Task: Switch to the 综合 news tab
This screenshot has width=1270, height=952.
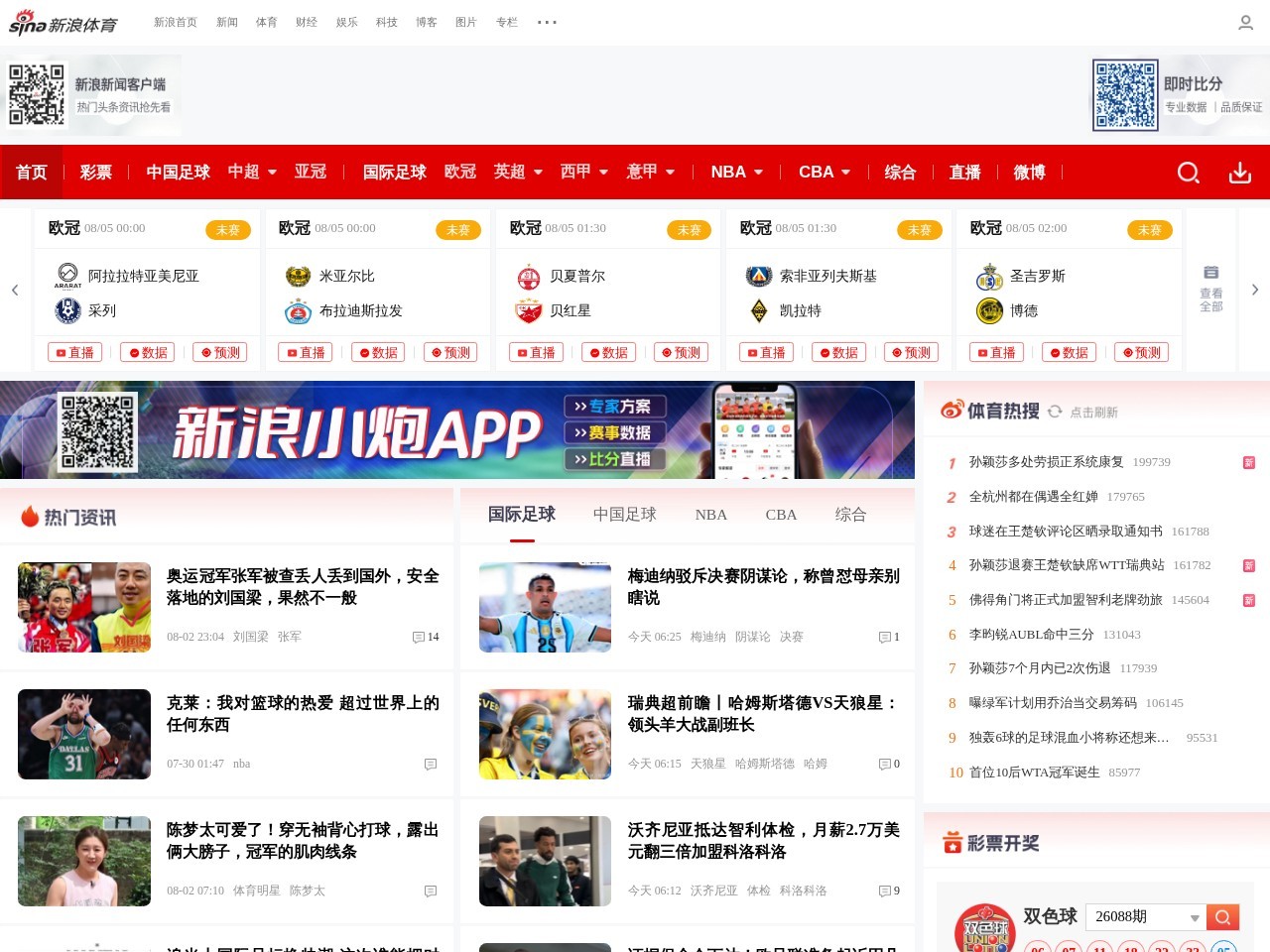Action: [x=851, y=515]
